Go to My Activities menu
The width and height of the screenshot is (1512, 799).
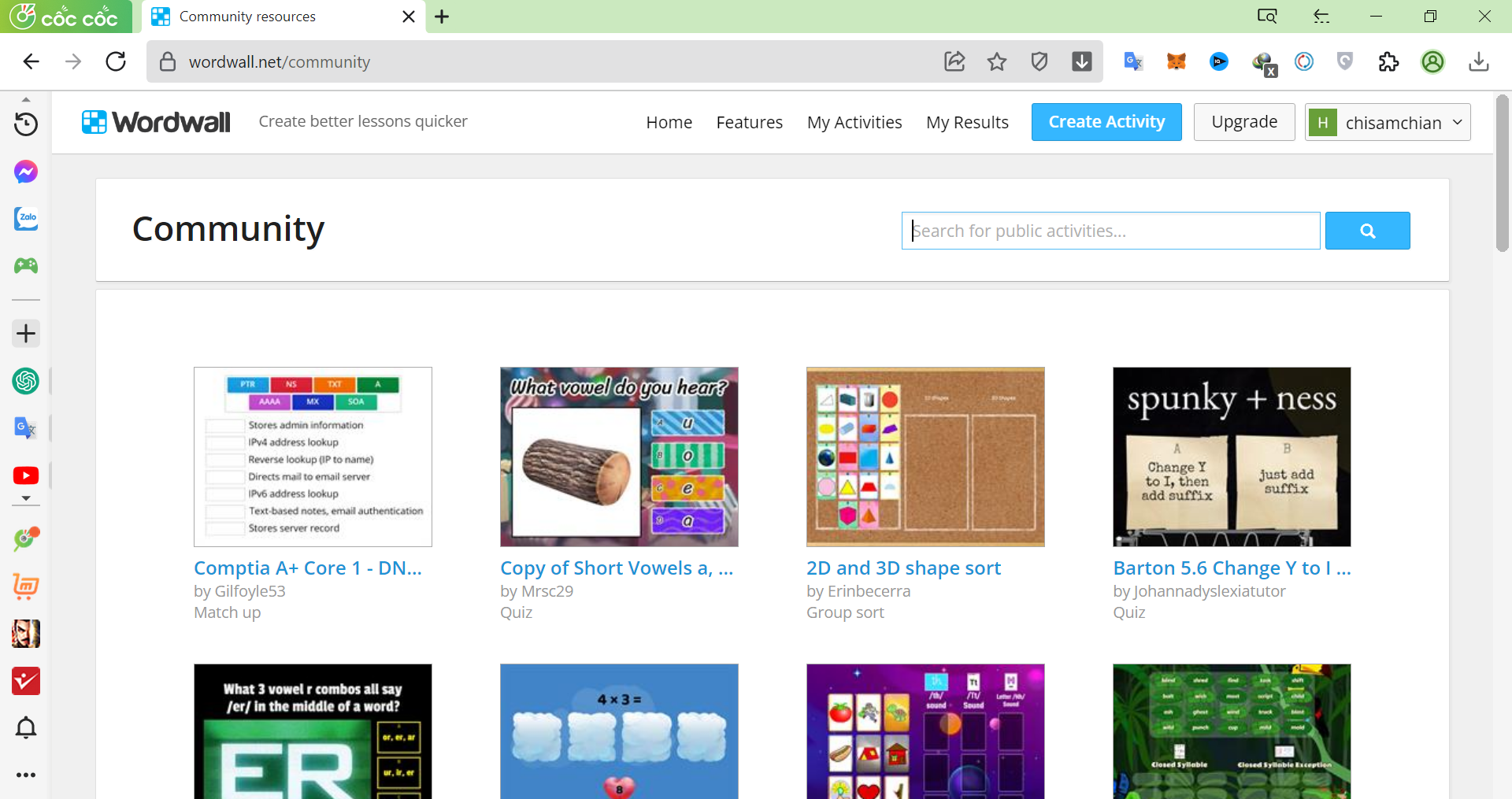(854, 122)
